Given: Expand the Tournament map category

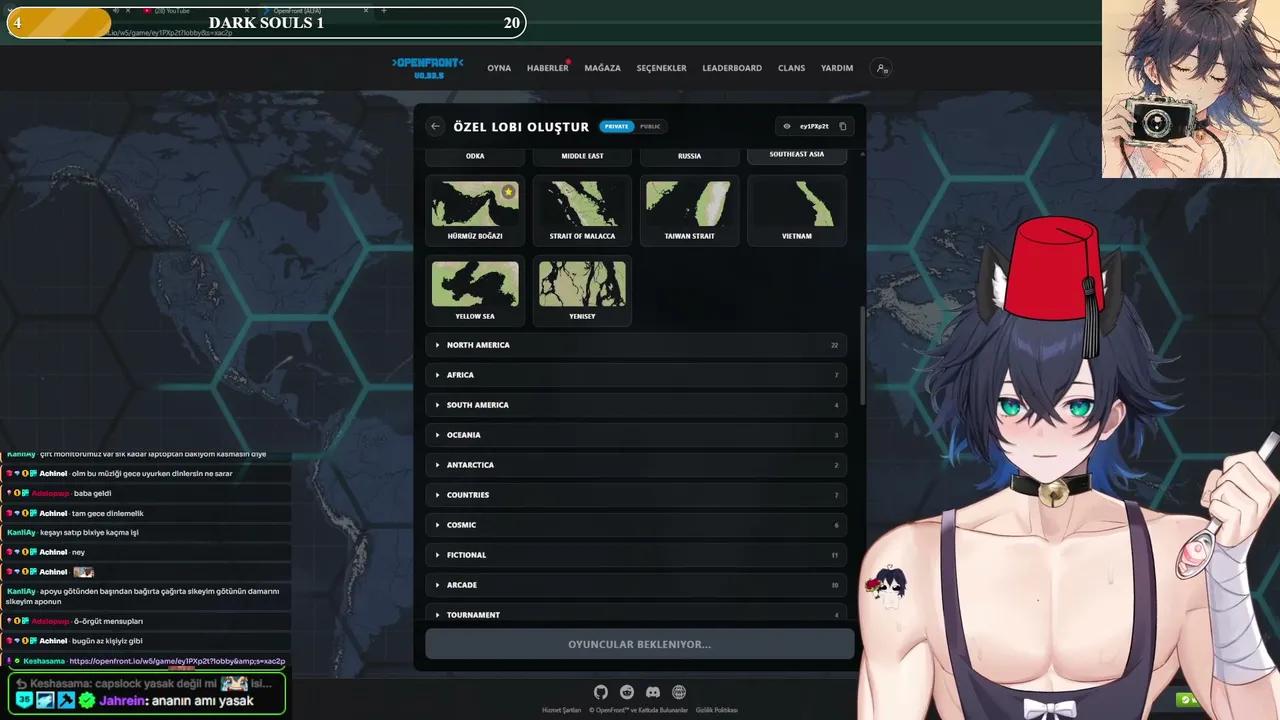Looking at the screenshot, I should pyautogui.click(x=636, y=614).
